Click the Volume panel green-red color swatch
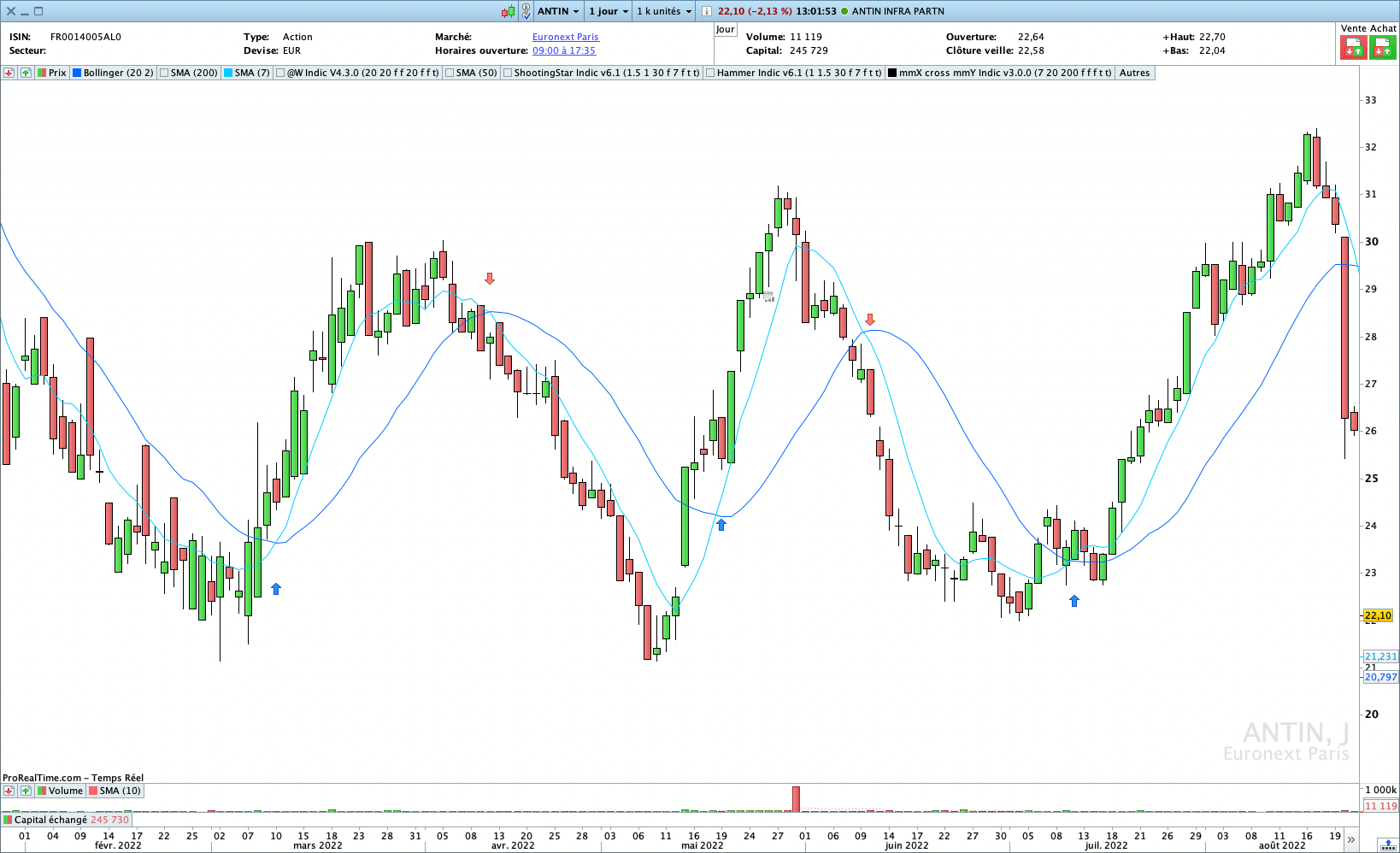This screenshot has width=1400, height=853. tap(42, 791)
